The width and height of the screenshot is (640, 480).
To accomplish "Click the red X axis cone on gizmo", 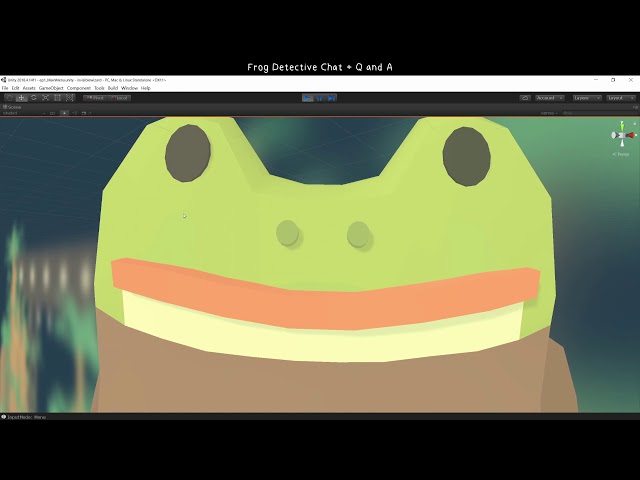I will point(632,135).
